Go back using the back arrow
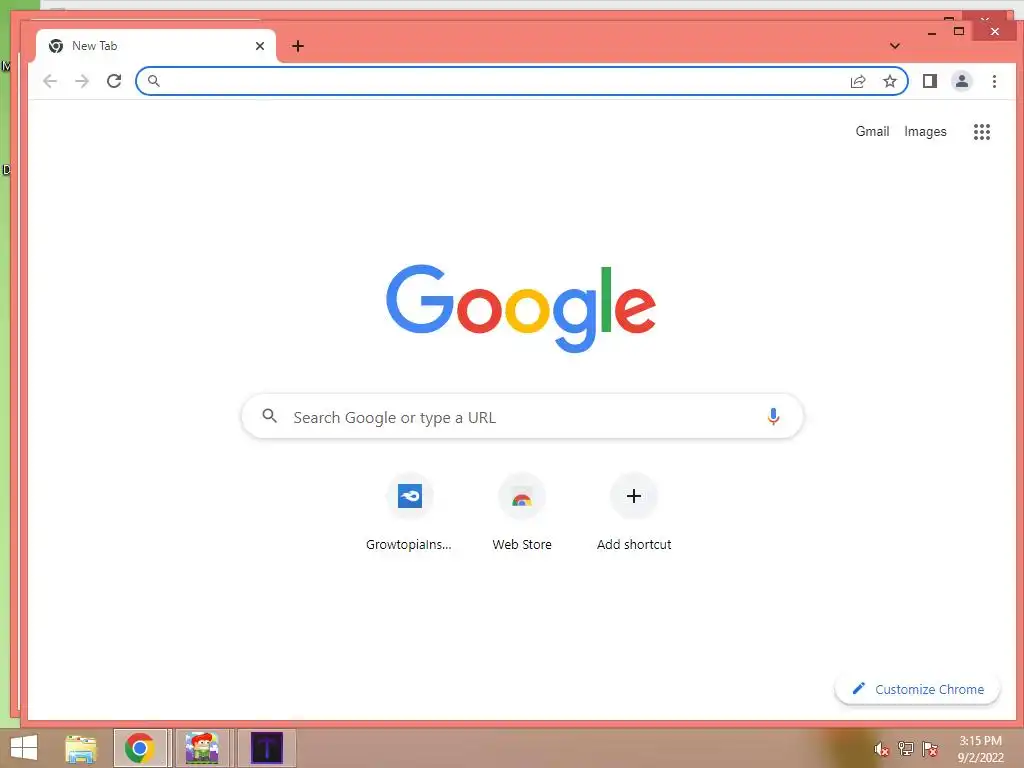1024x768 pixels. coord(50,81)
